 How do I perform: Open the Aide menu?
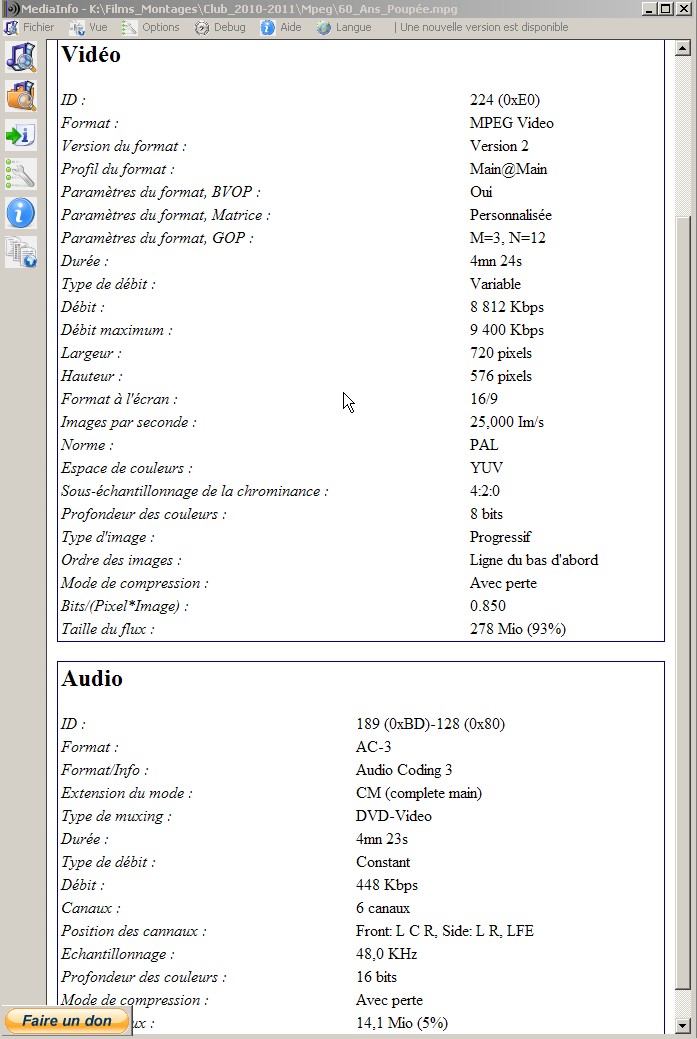282,27
